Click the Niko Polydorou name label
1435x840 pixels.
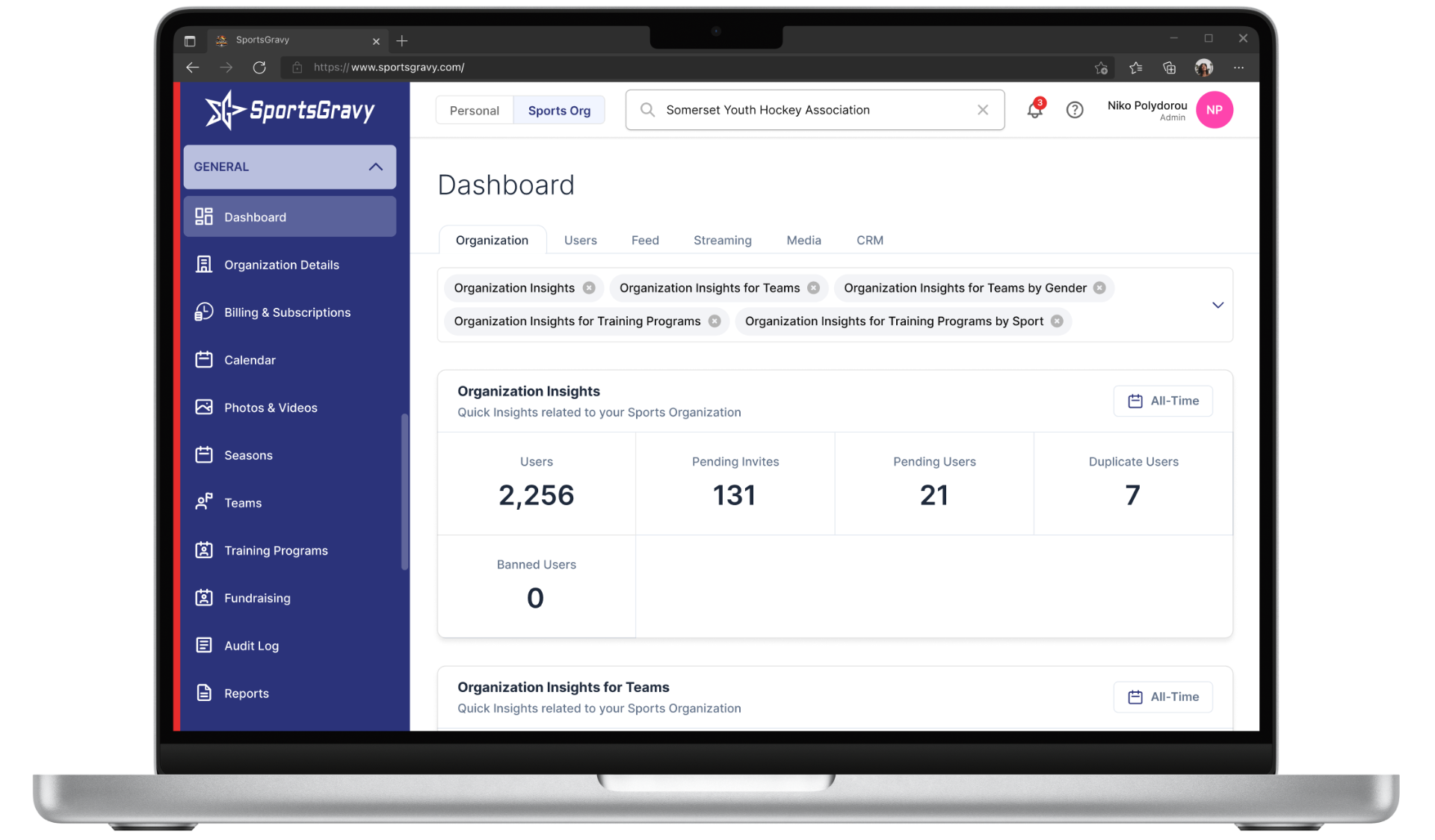pyautogui.click(x=1147, y=105)
